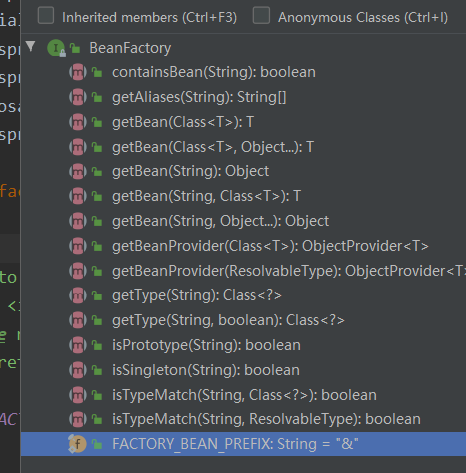Select FACTORY_BEAN_PREFIX: String = "&"
This screenshot has height=473, width=466.
tap(235, 444)
